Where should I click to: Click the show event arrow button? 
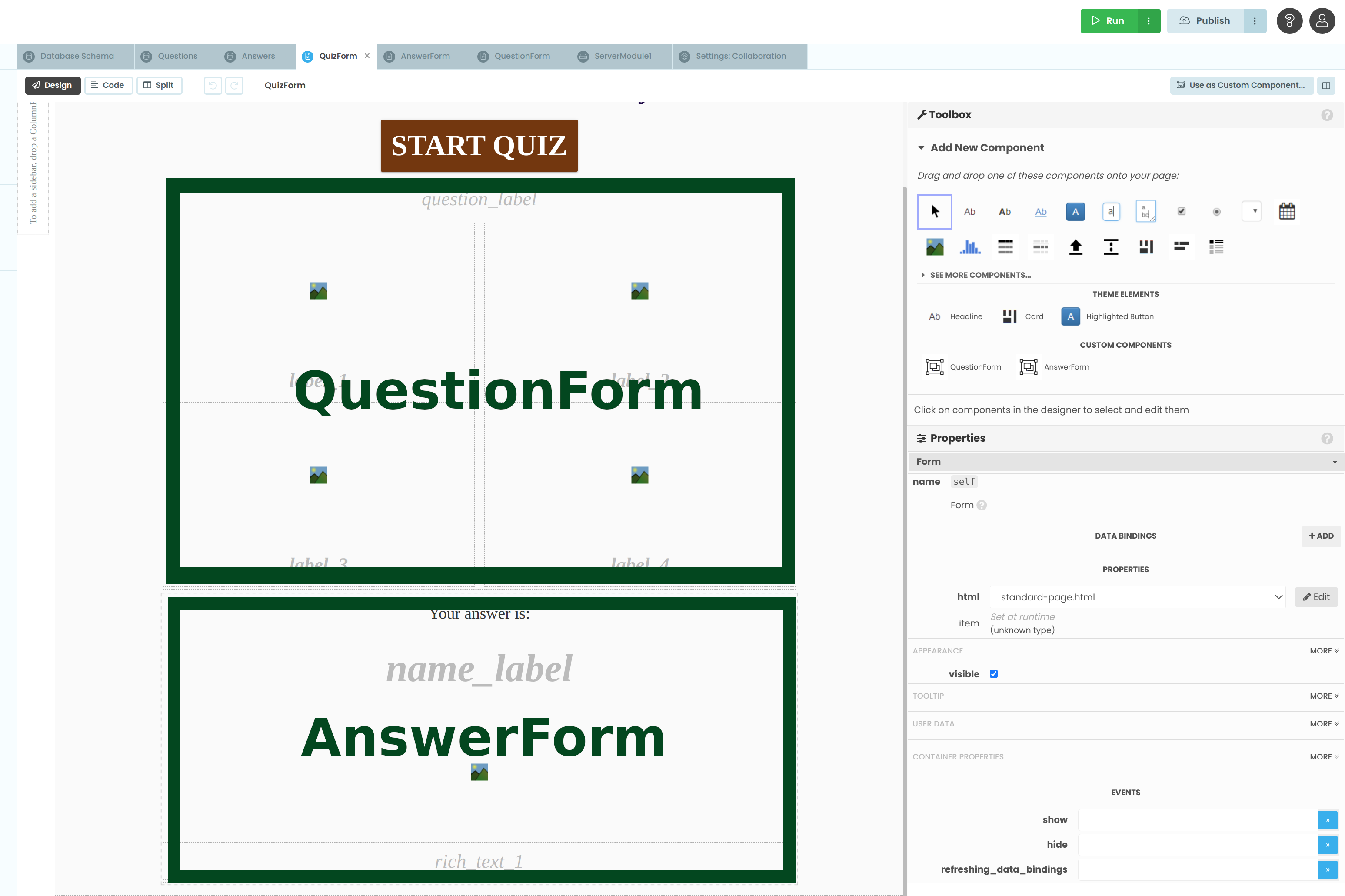(1327, 820)
